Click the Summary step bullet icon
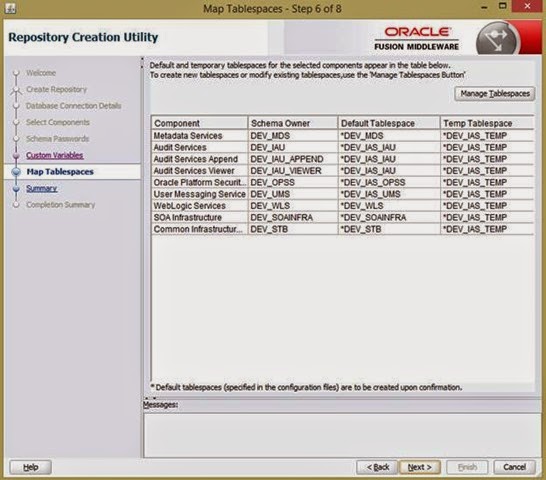 click(x=16, y=188)
